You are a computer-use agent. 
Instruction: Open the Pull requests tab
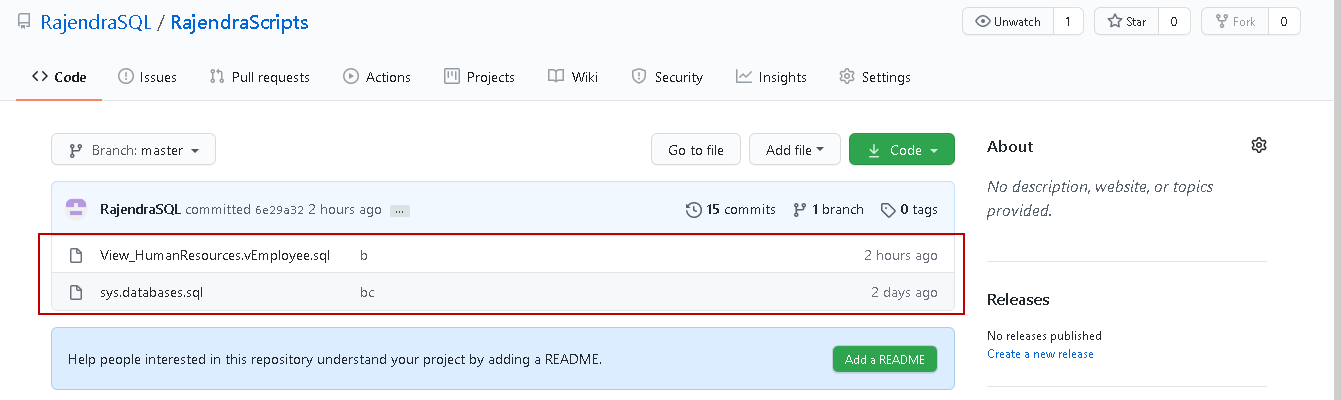tap(259, 77)
